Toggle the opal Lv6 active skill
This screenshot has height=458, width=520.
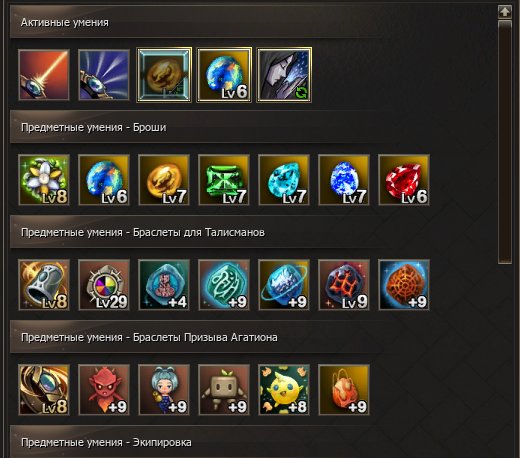coord(224,75)
